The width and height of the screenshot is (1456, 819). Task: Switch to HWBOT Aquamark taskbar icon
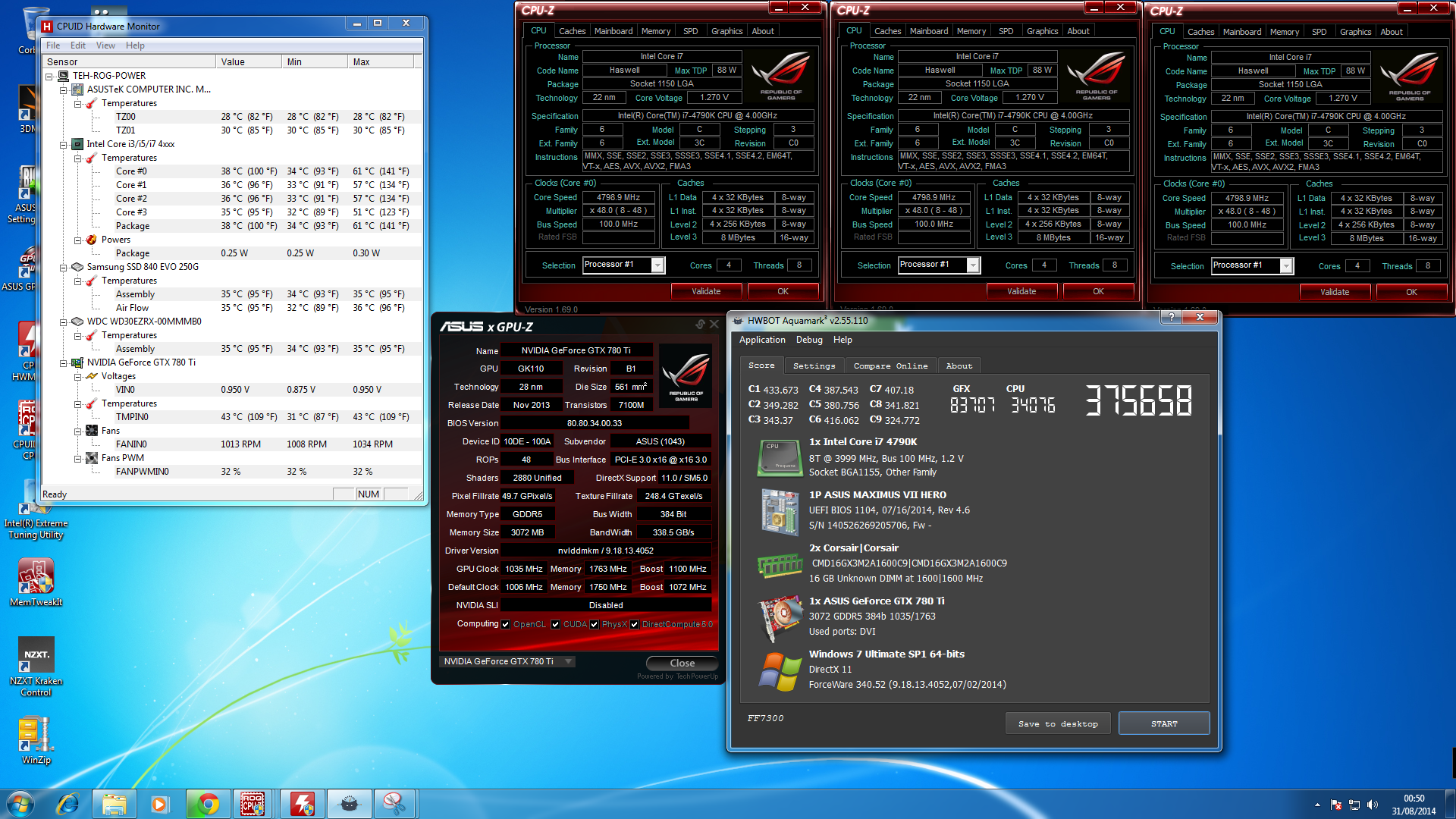pos(349,804)
